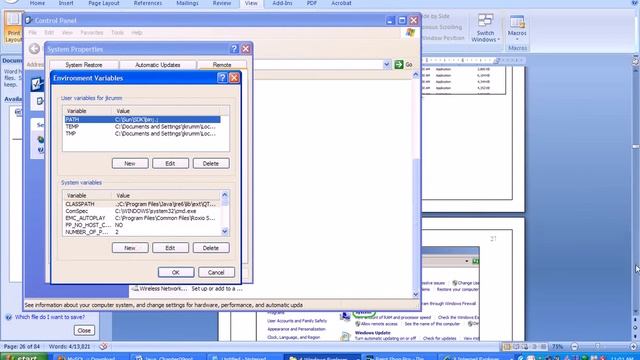Open the Windows Start button
This screenshot has height=360, width=640.
24,357
